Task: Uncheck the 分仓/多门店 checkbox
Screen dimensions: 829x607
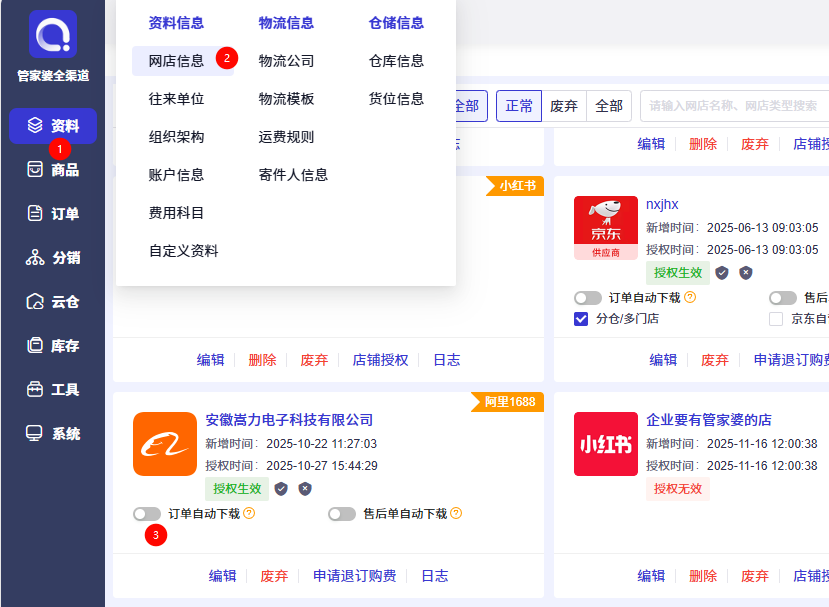Action: click(581, 319)
